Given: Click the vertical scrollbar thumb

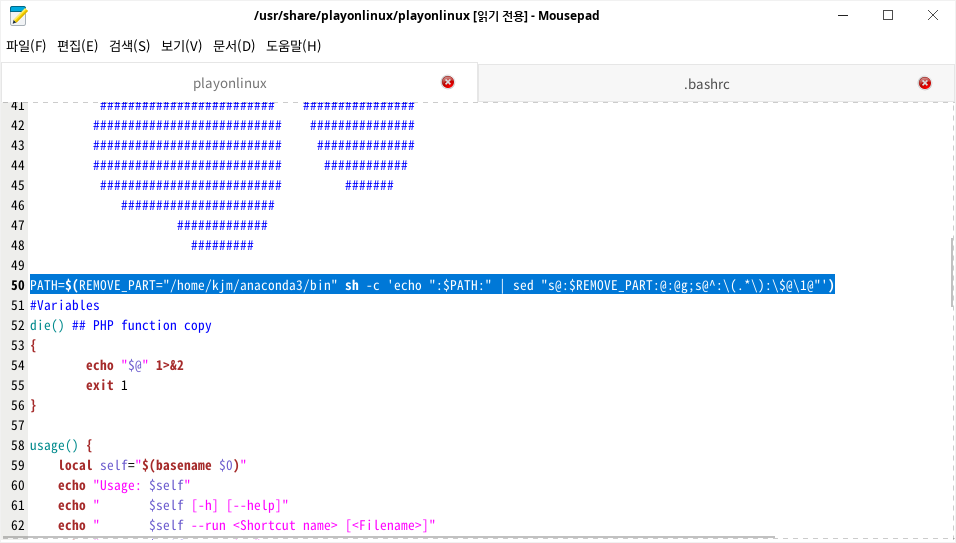Looking at the screenshot, I should (x=952, y=272).
